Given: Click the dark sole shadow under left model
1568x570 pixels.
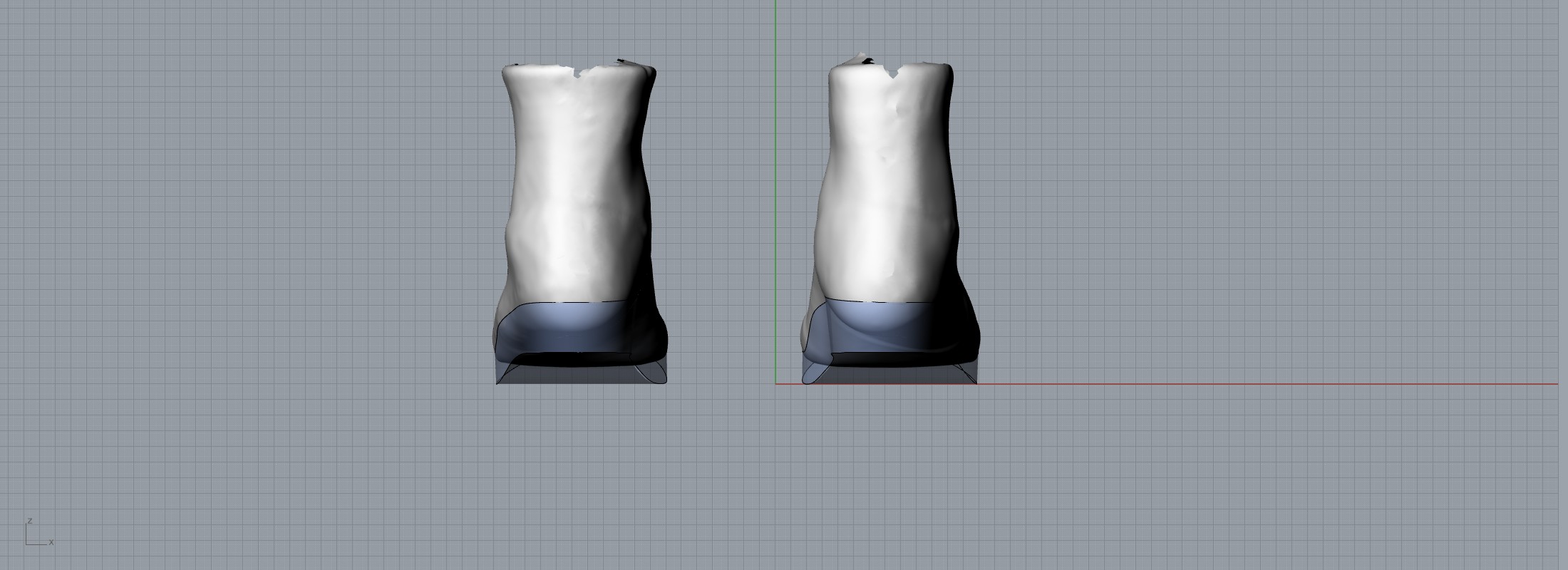Looking at the screenshot, I should tap(577, 360).
